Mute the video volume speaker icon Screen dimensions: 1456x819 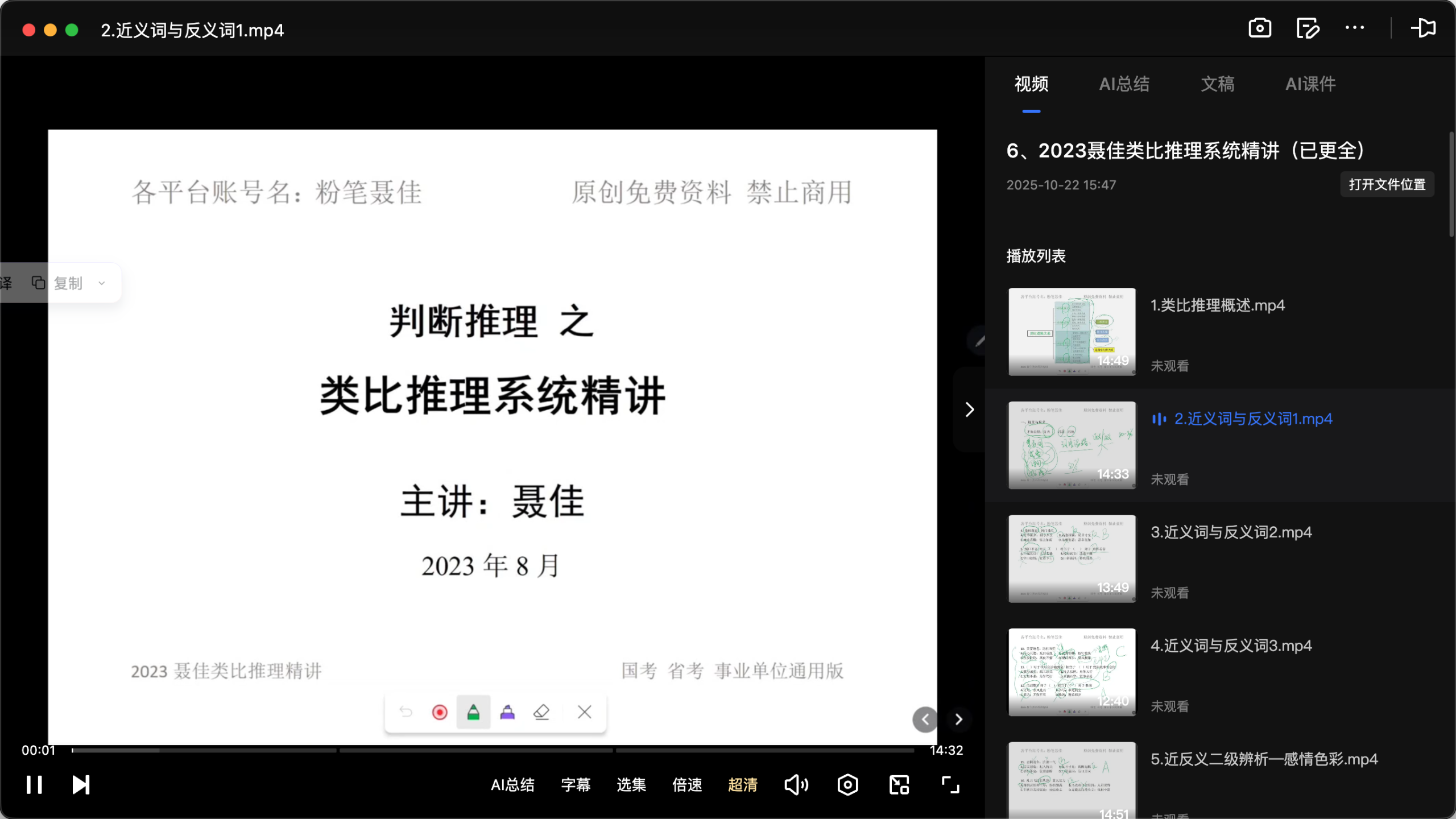796,784
